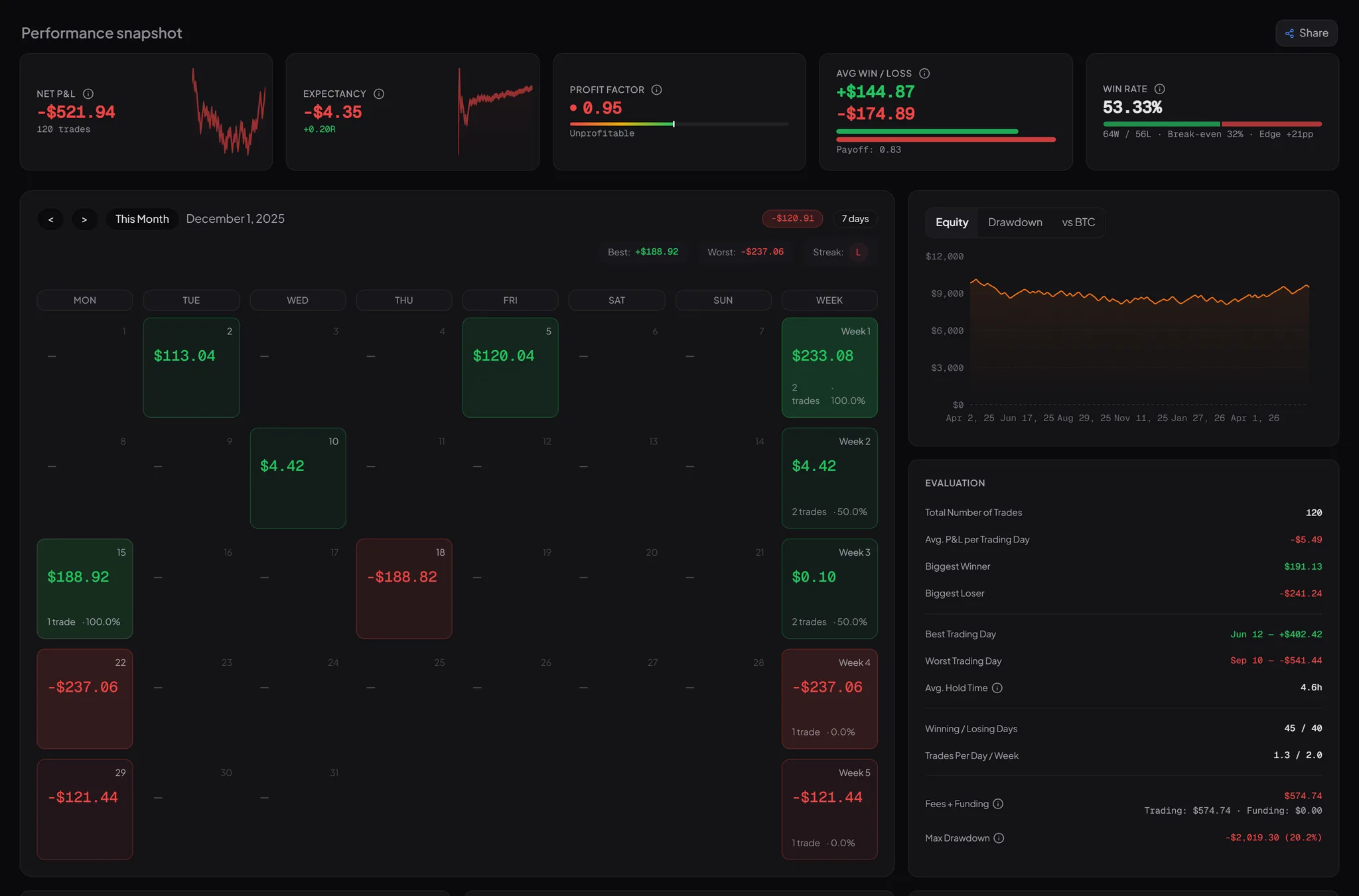Open Week 5 summary card
This screenshot has height=896, width=1359.
click(x=829, y=809)
